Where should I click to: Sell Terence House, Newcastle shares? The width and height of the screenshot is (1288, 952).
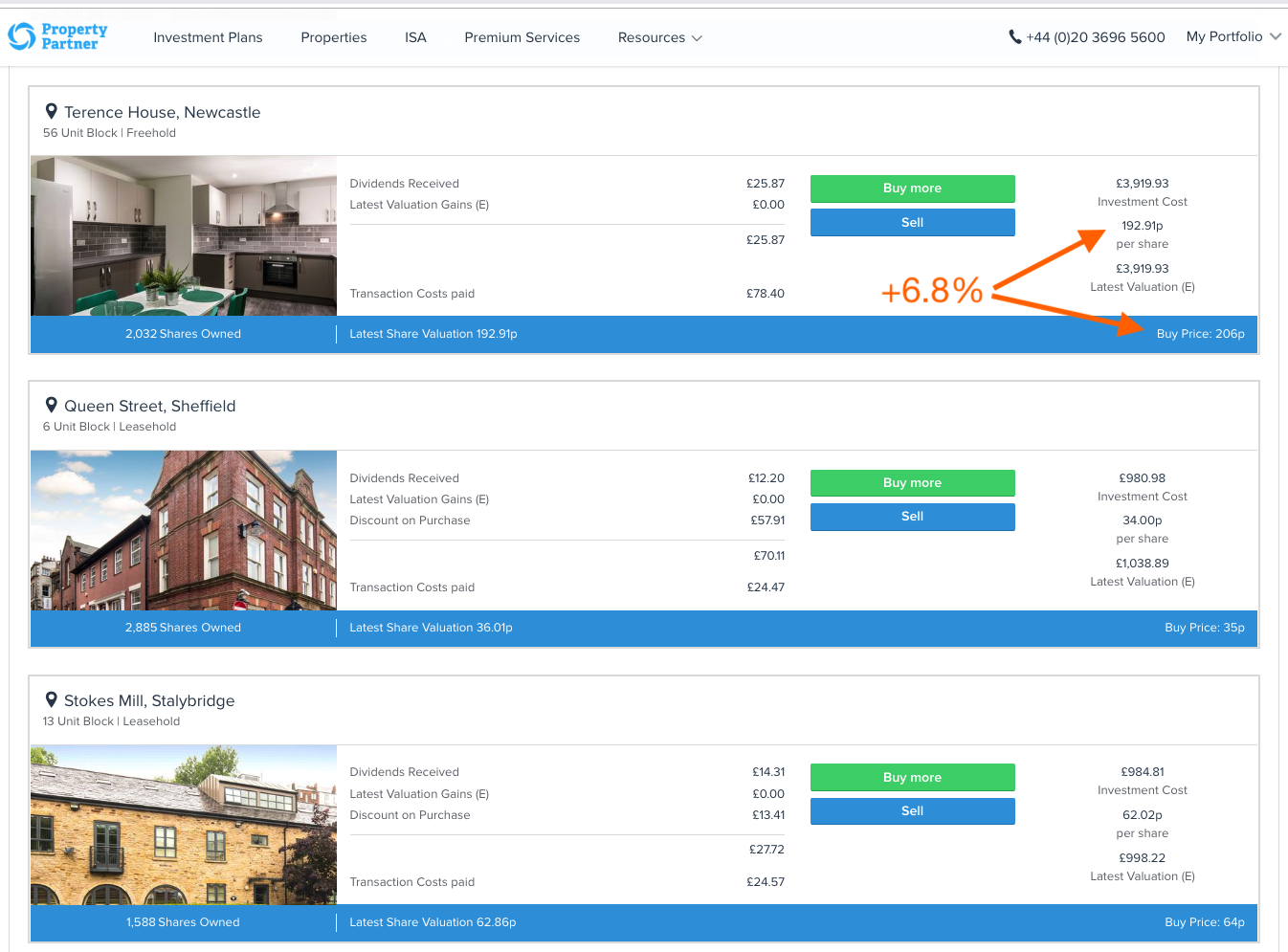click(x=912, y=223)
